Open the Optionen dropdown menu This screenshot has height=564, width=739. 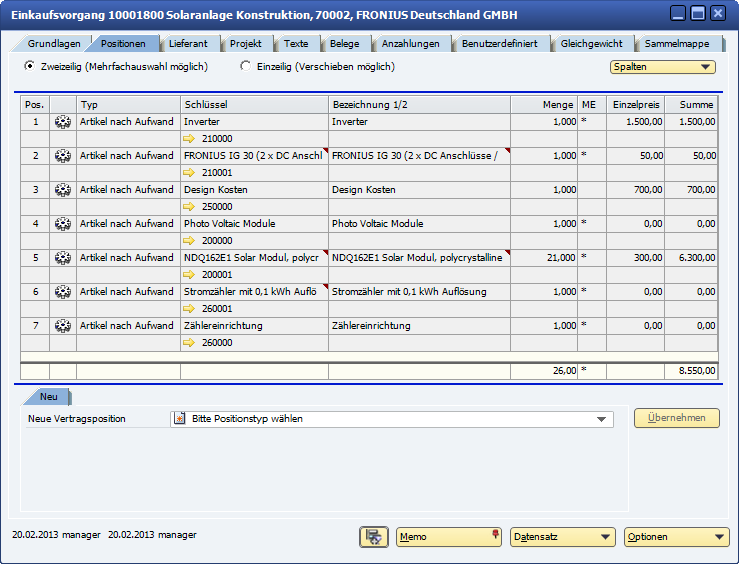676,537
